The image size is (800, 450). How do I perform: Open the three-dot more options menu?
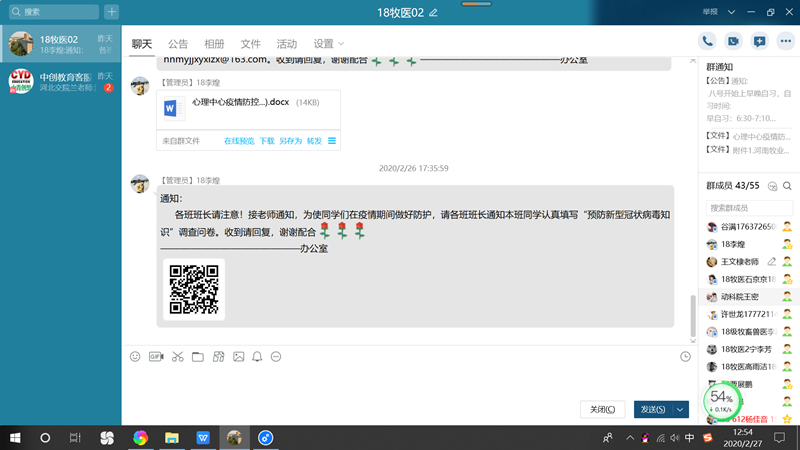pyautogui.click(x=784, y=41)
